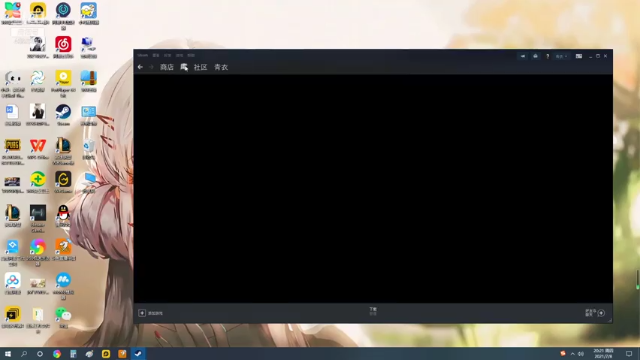
Task: Open the Steam menu in the title bar
Action: point(142,55)
